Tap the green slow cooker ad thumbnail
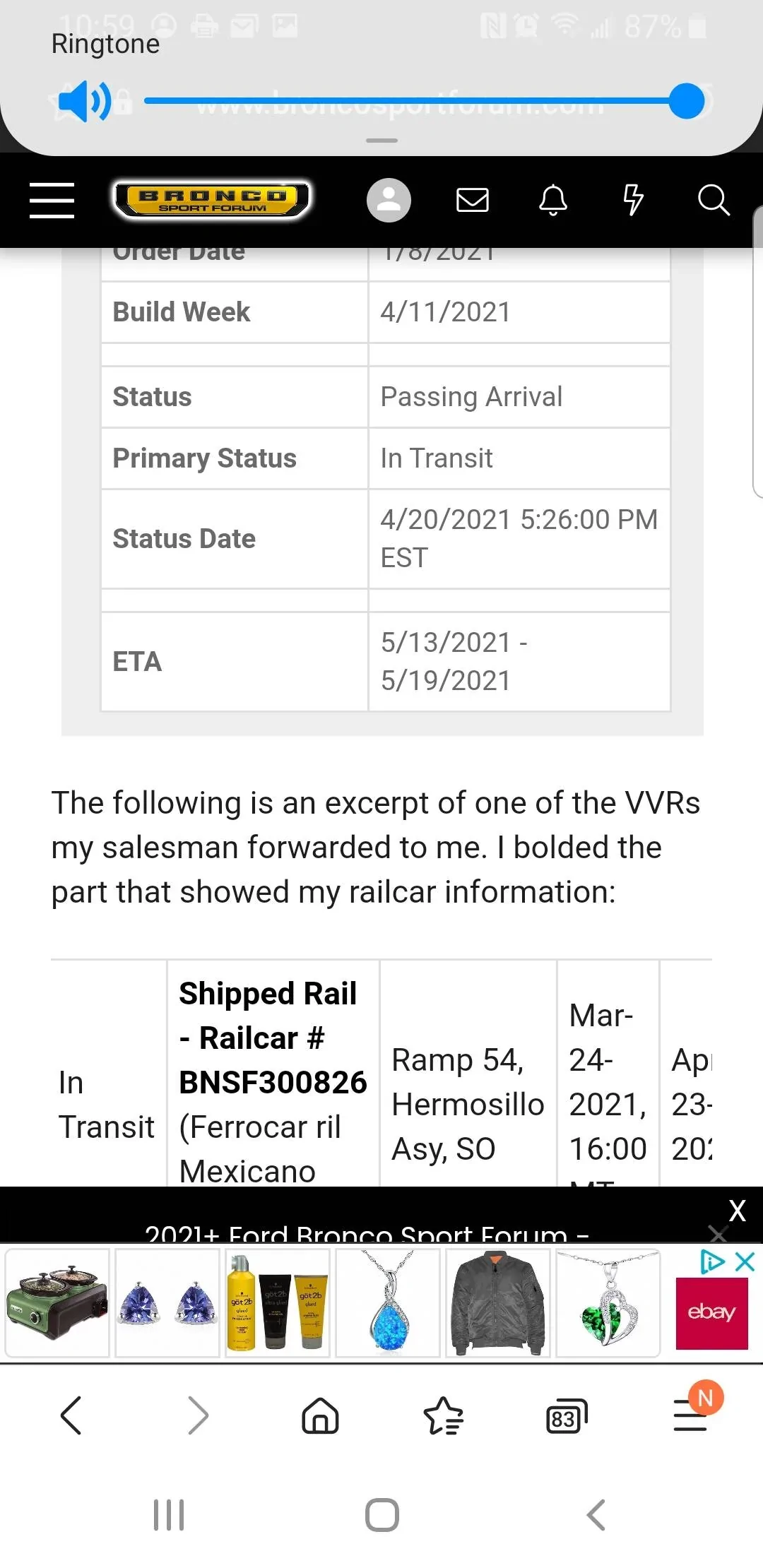 click(x=57, y=1302)
